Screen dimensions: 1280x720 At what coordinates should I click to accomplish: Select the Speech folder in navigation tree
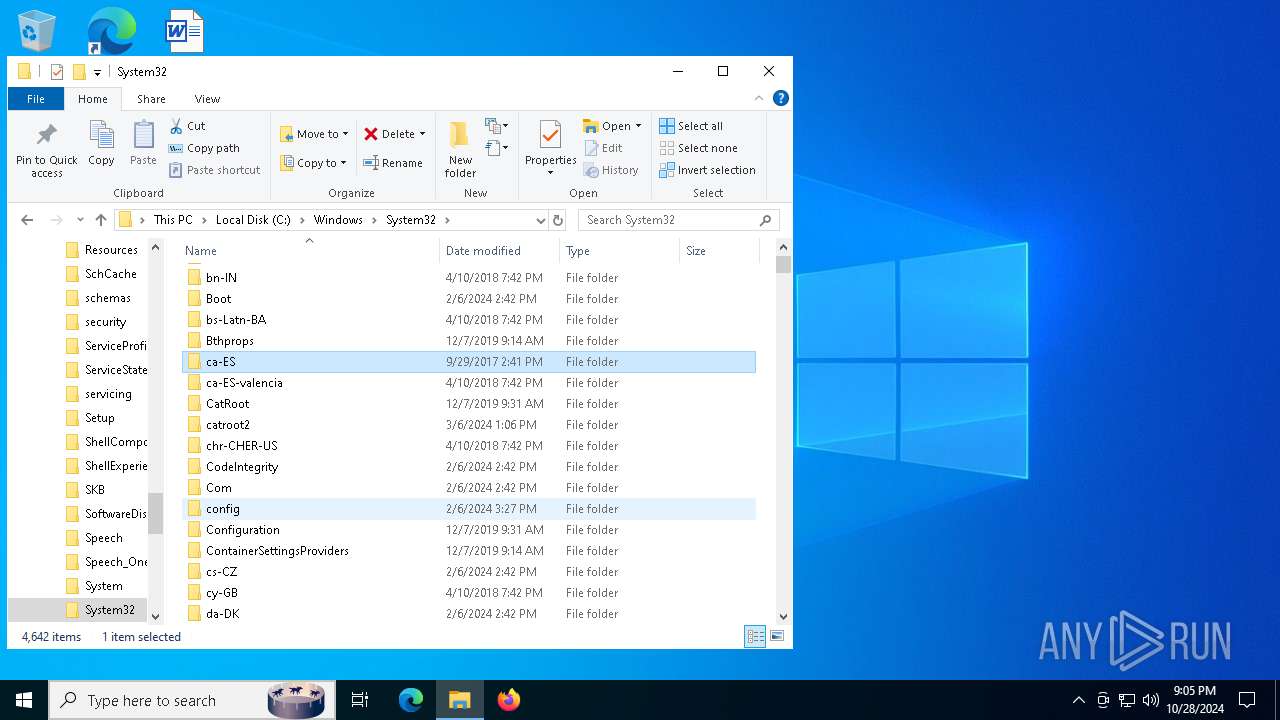pyautogui.click(x=103, y=538)
